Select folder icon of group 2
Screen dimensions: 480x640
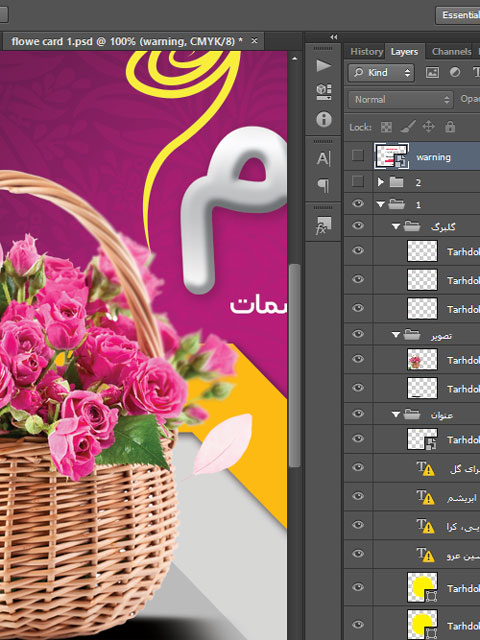tap(396, 182)
